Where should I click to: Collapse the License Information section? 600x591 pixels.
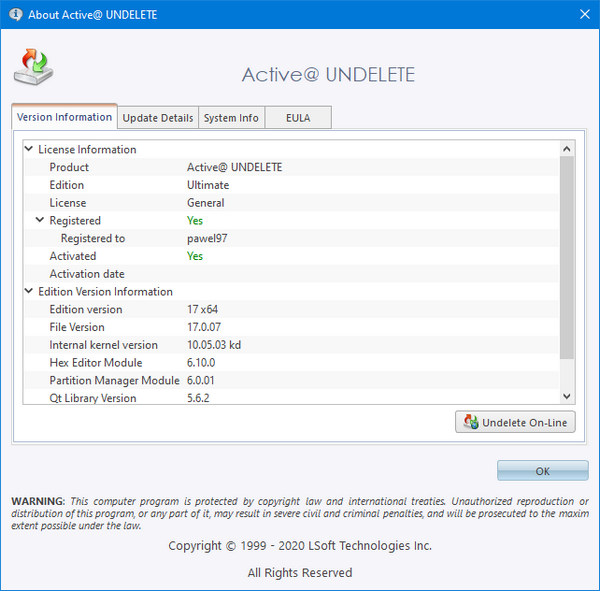tap(29, 150)
